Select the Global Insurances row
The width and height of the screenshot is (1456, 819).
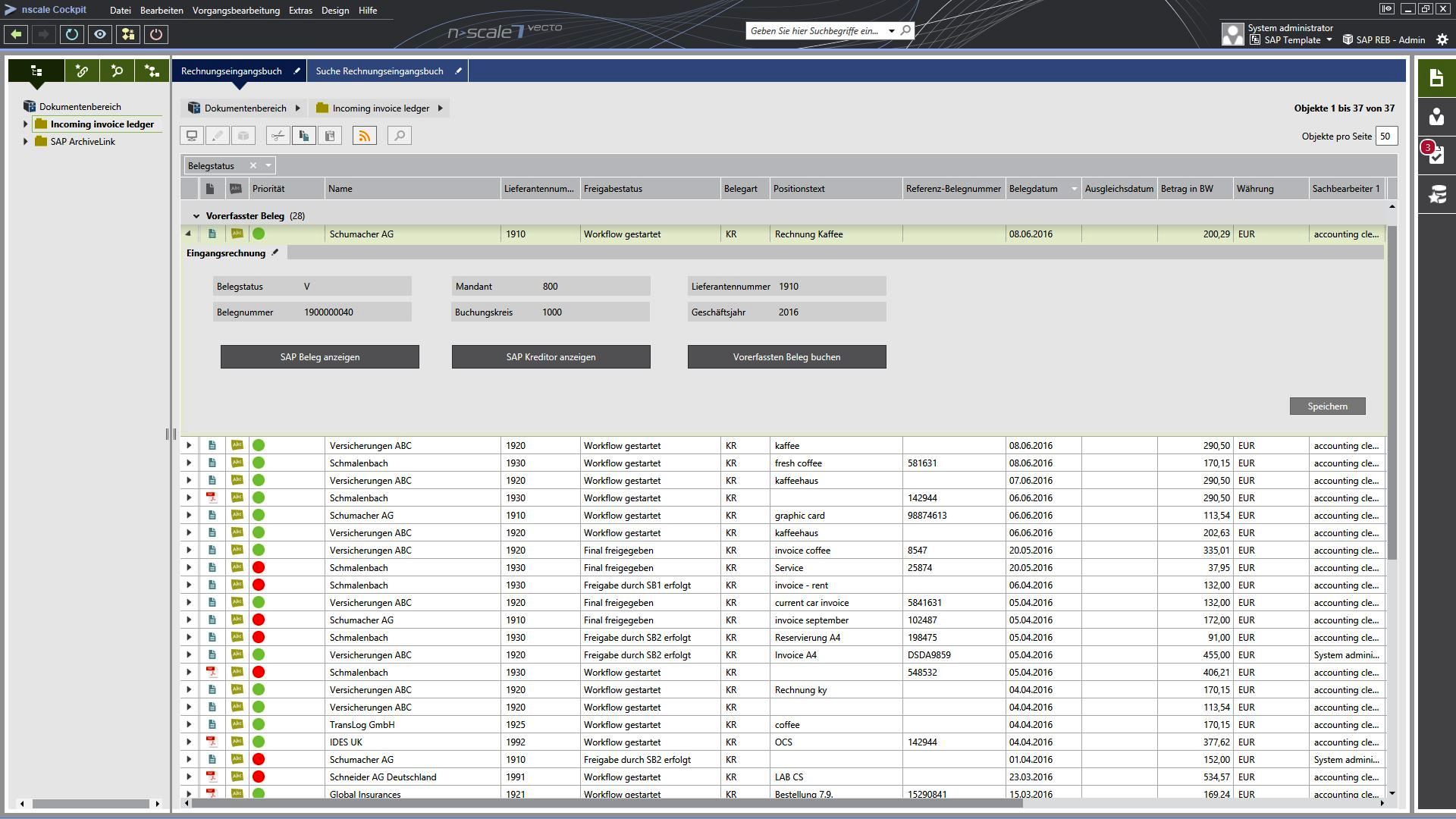tap(783, 794)
